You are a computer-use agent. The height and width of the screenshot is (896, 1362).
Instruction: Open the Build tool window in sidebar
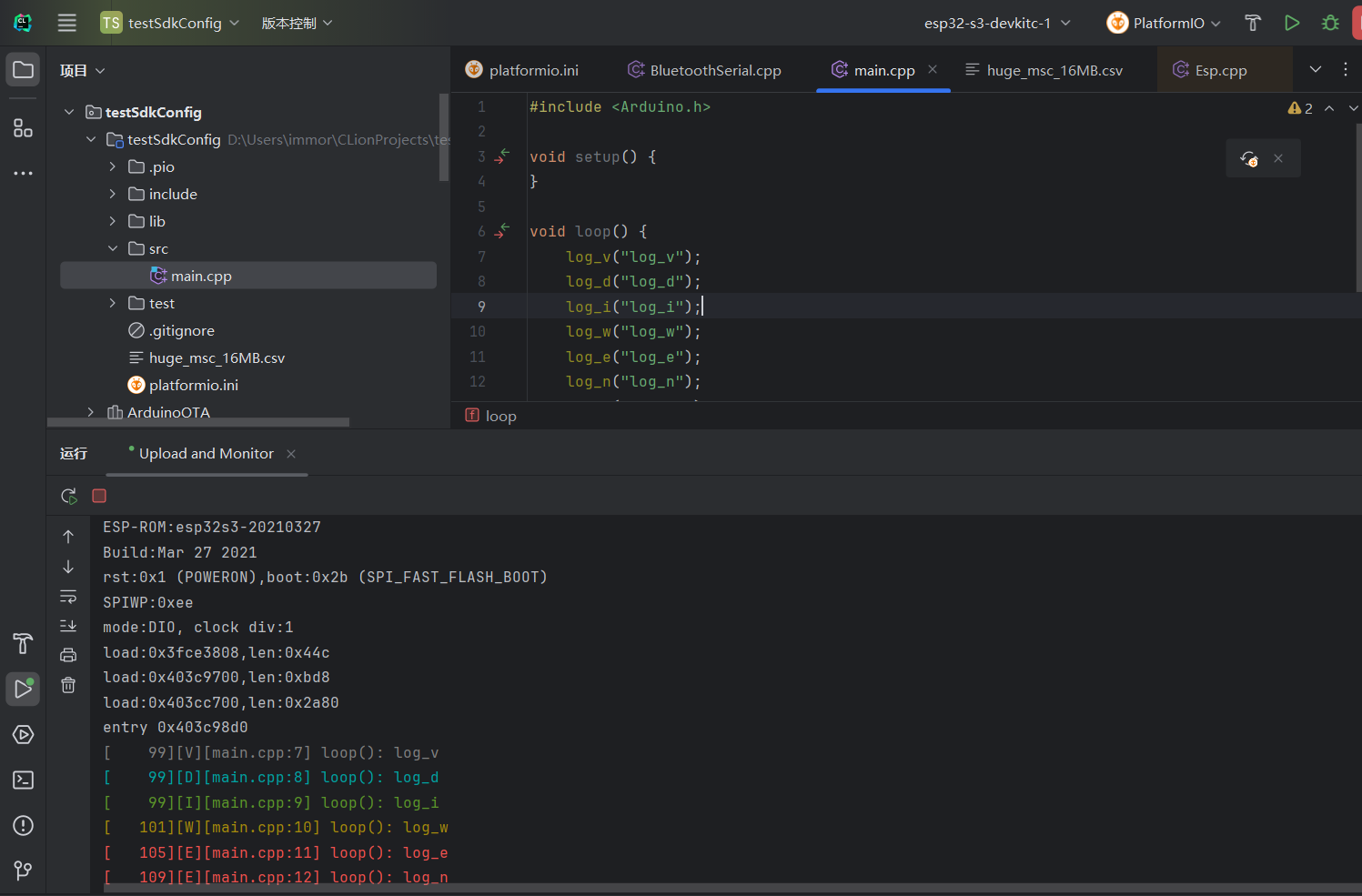pyautogui.click(x=23, y=644)
